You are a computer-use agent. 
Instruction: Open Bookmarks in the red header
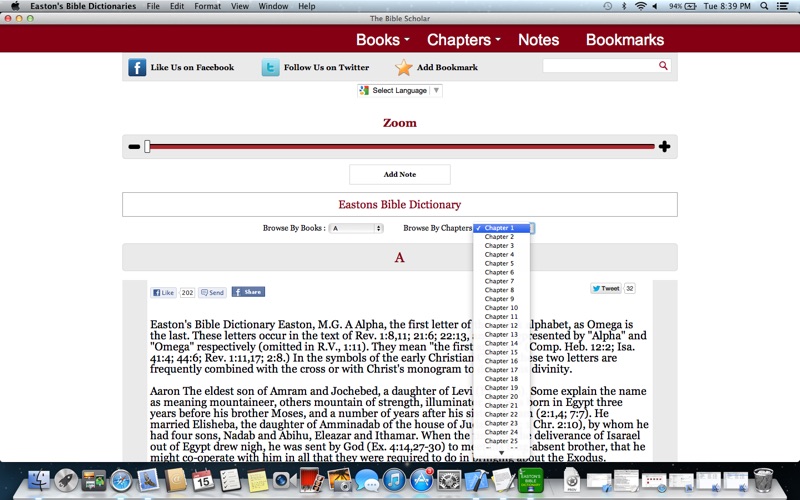click(x=625, y=40)
